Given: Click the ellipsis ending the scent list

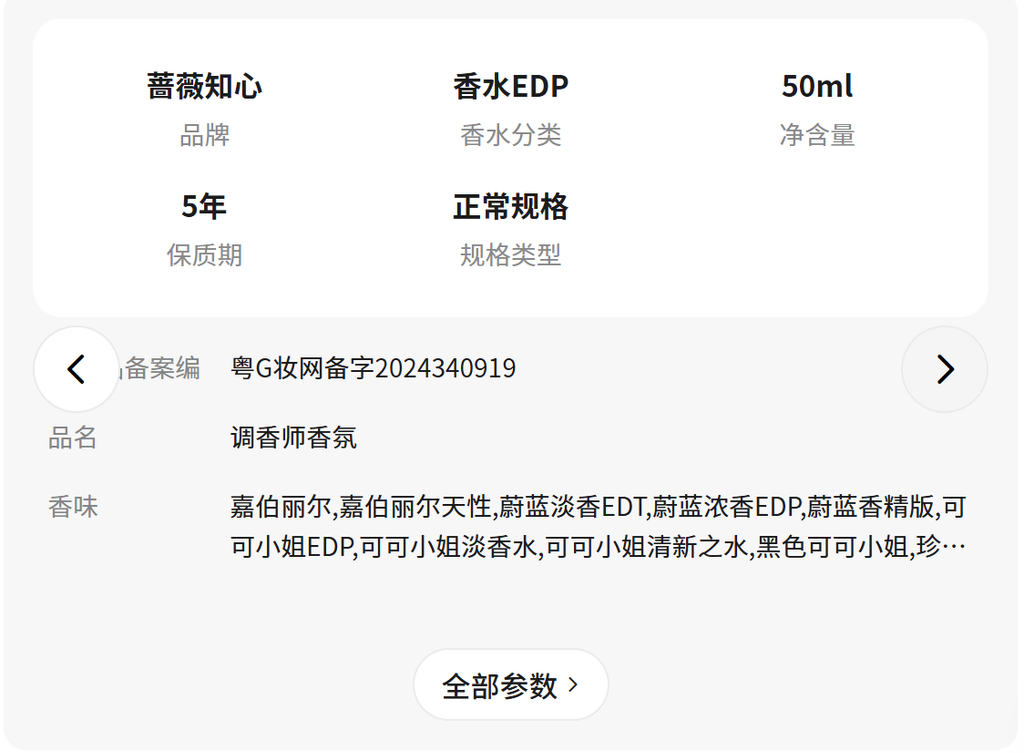Looking at the screenshot, I should click(x=954, y=548).
